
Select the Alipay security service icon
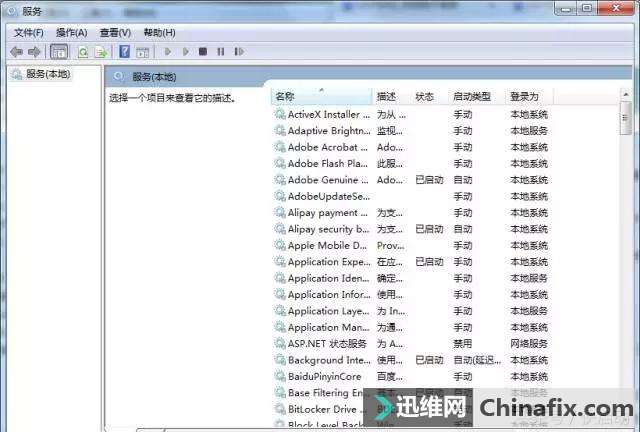click(x=280, y=229)
